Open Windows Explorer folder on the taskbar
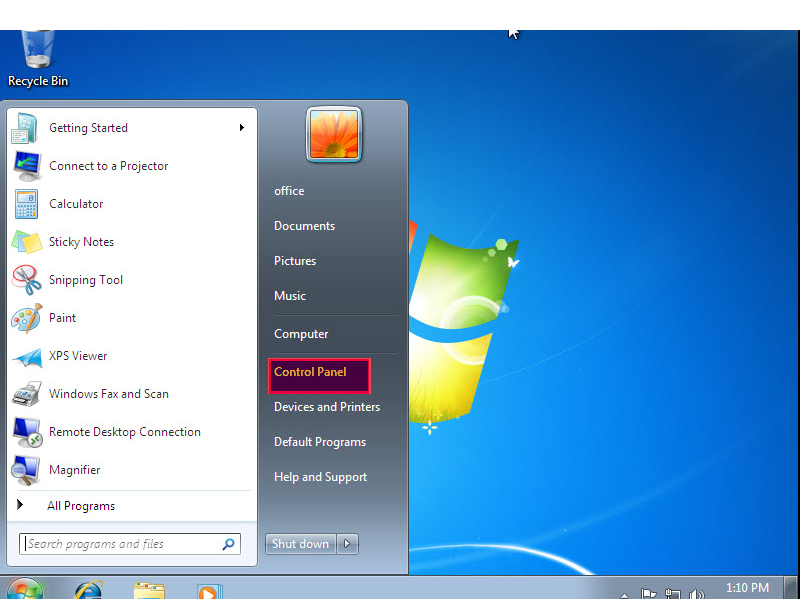 point(148,590)
